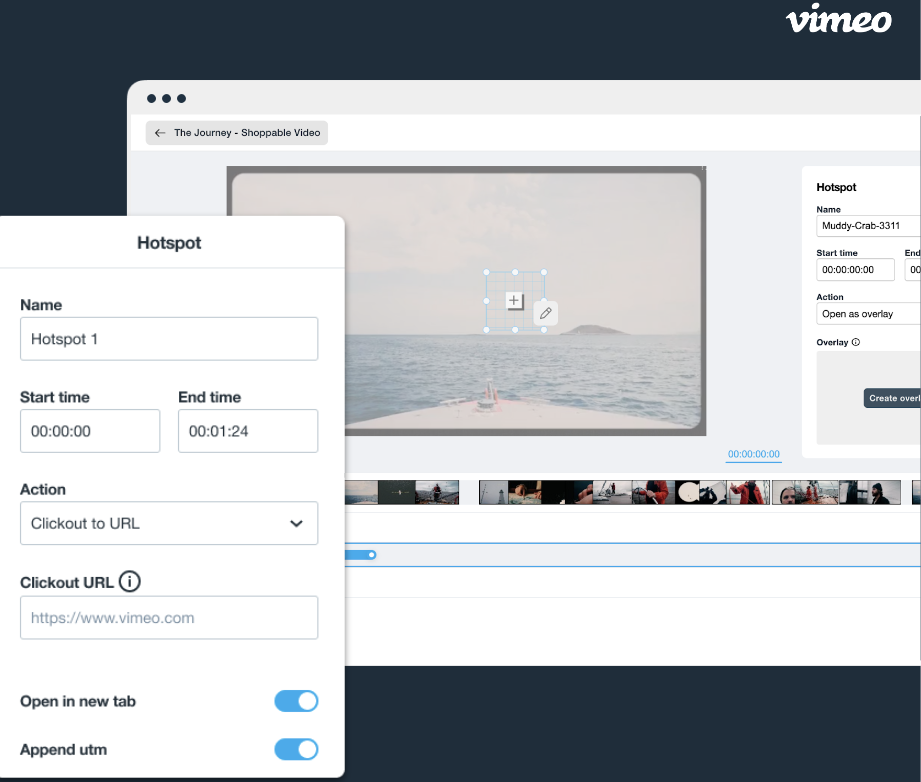Click the End time 00:01:24 field

[248, 431]
